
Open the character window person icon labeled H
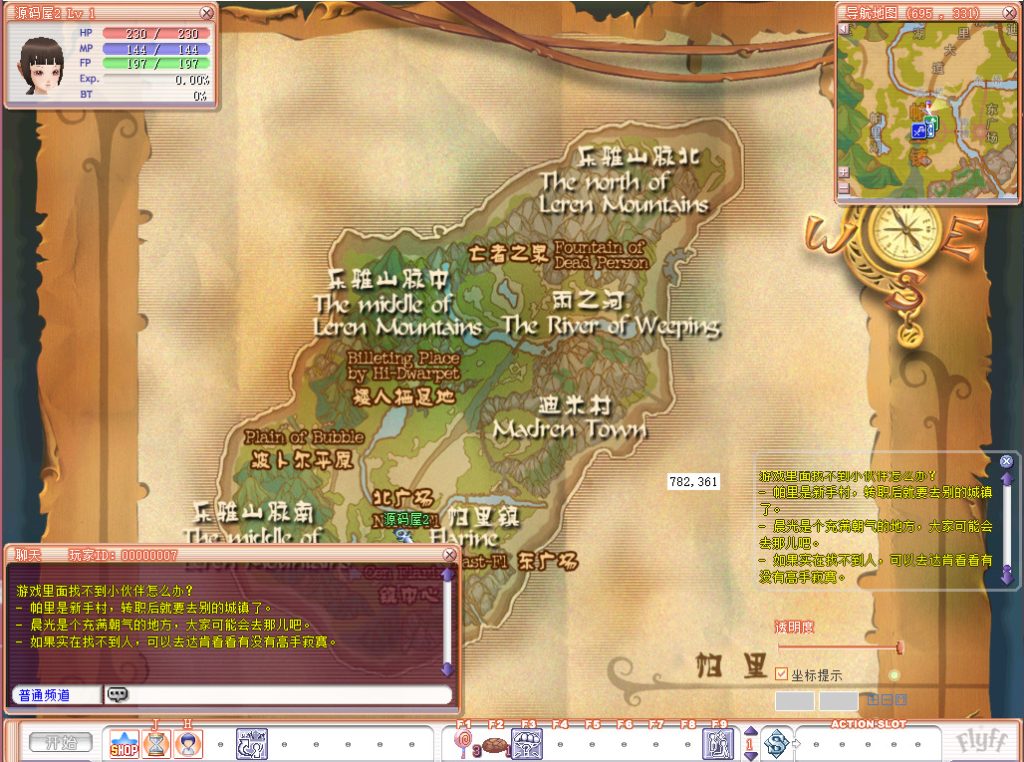[188, 743]
